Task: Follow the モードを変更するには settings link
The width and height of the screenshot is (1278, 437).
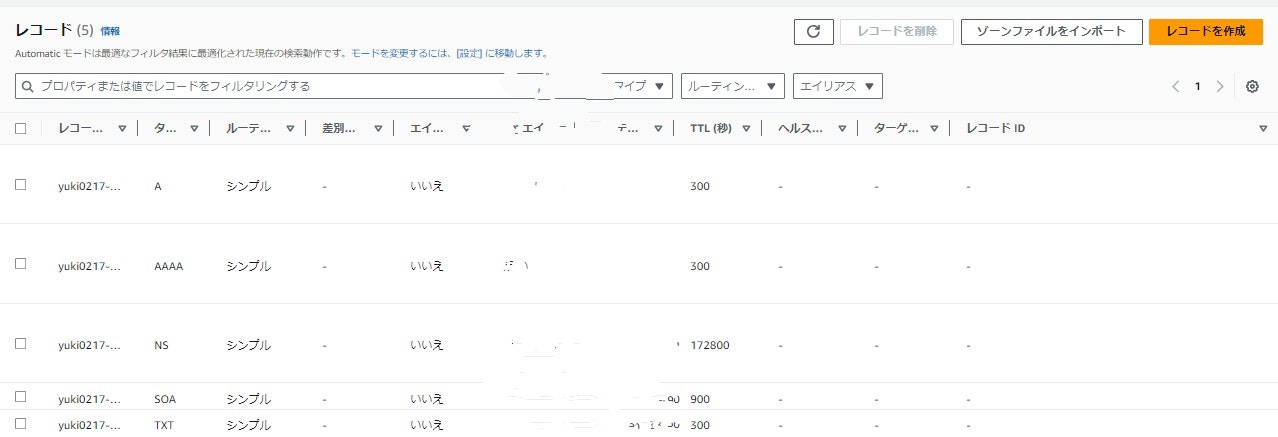Action: (x=448, y=53)
